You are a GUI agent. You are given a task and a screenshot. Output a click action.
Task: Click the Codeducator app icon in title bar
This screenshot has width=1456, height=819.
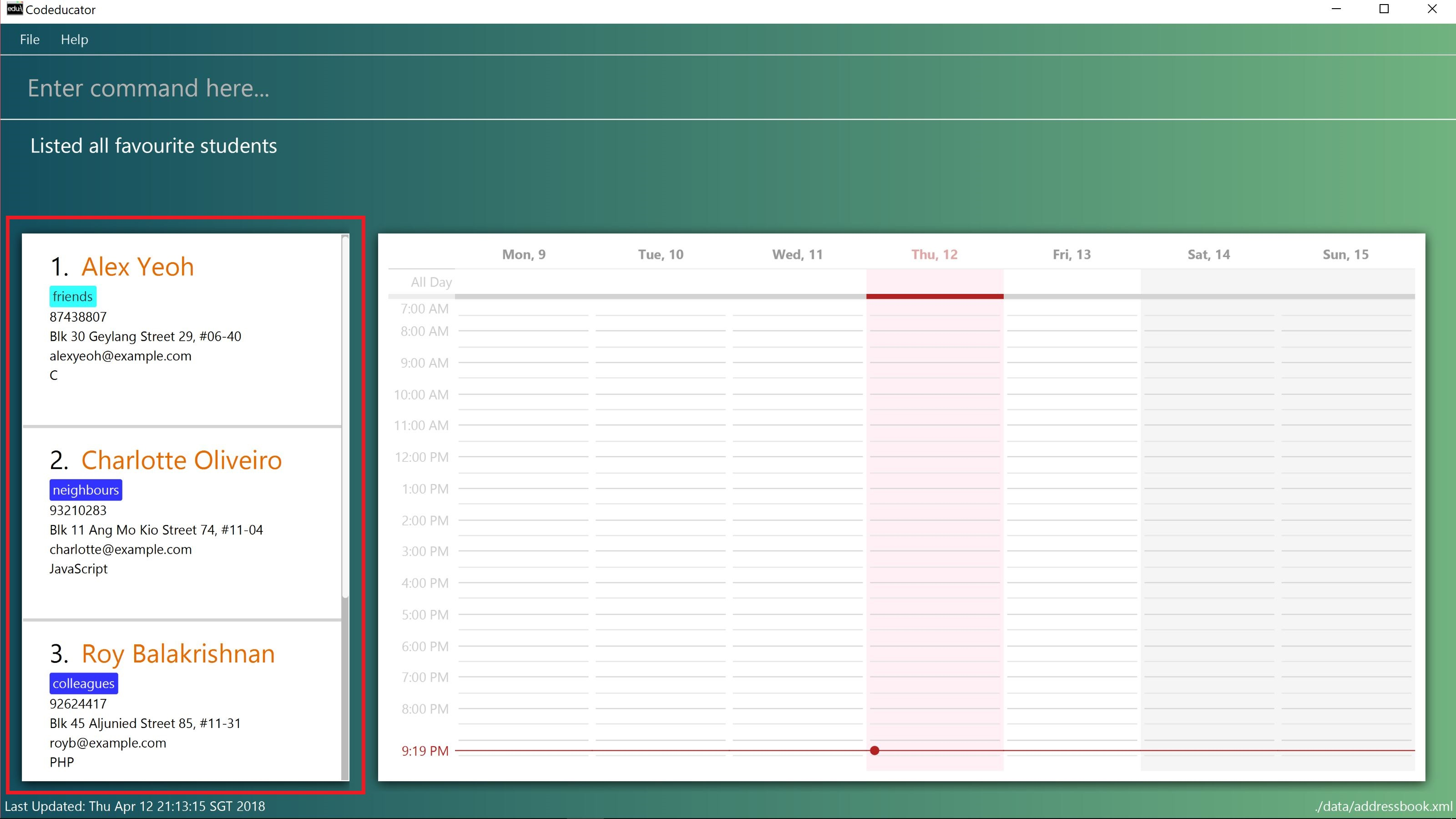[x=15, y=9]
